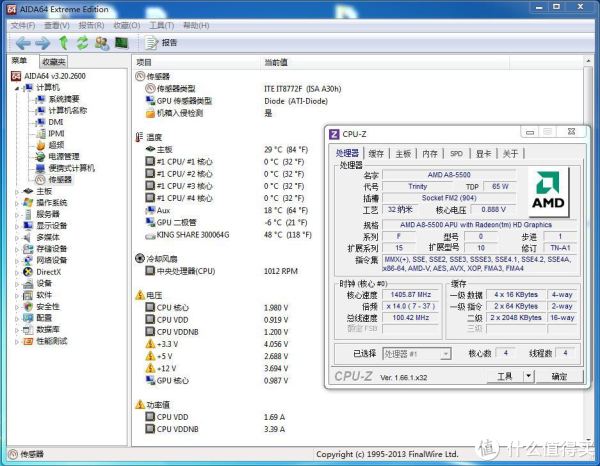Click the 当前值 column header

[385, 62]
